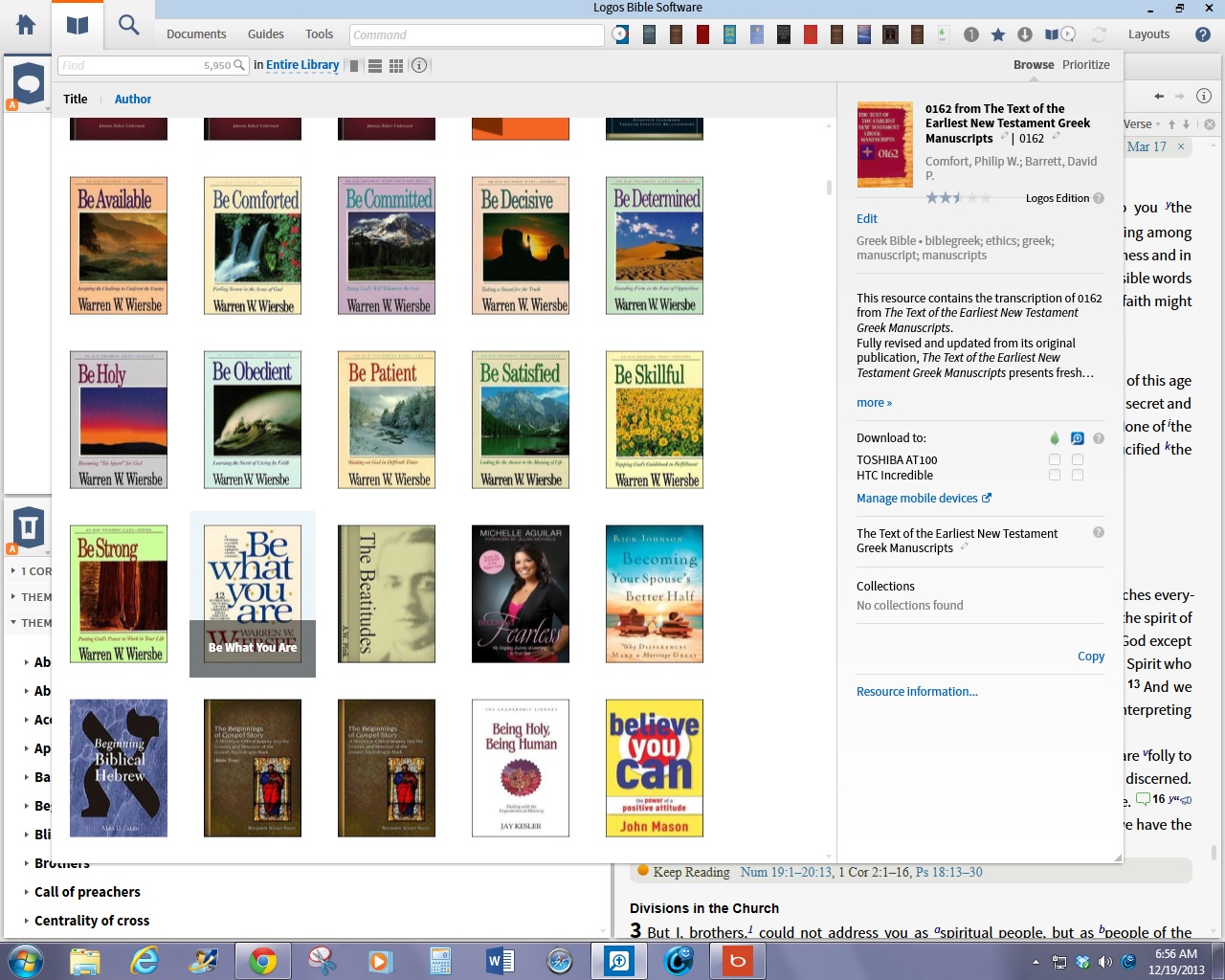Open the Layouts menu
Screen dimensions: 1225x980
pos(1148,34)
